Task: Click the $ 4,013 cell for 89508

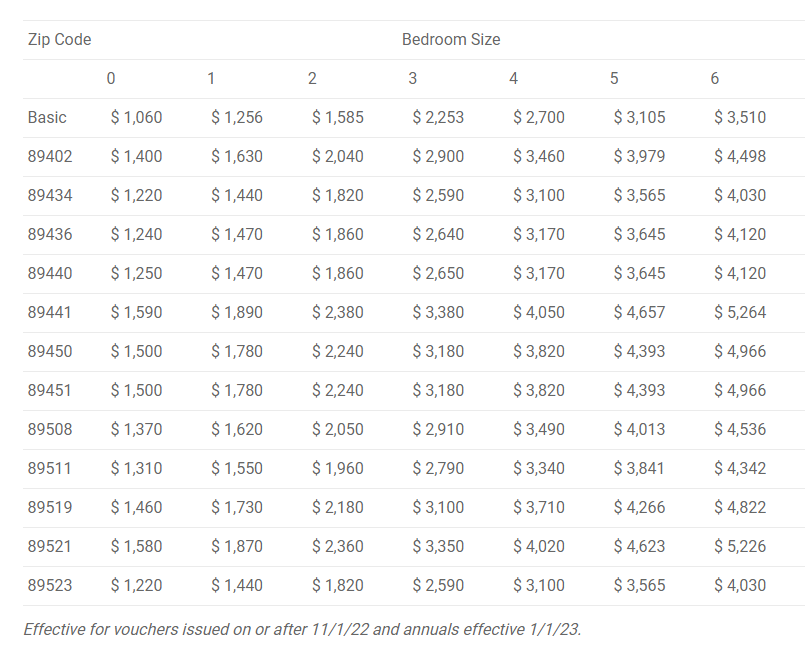Action: 639,430
